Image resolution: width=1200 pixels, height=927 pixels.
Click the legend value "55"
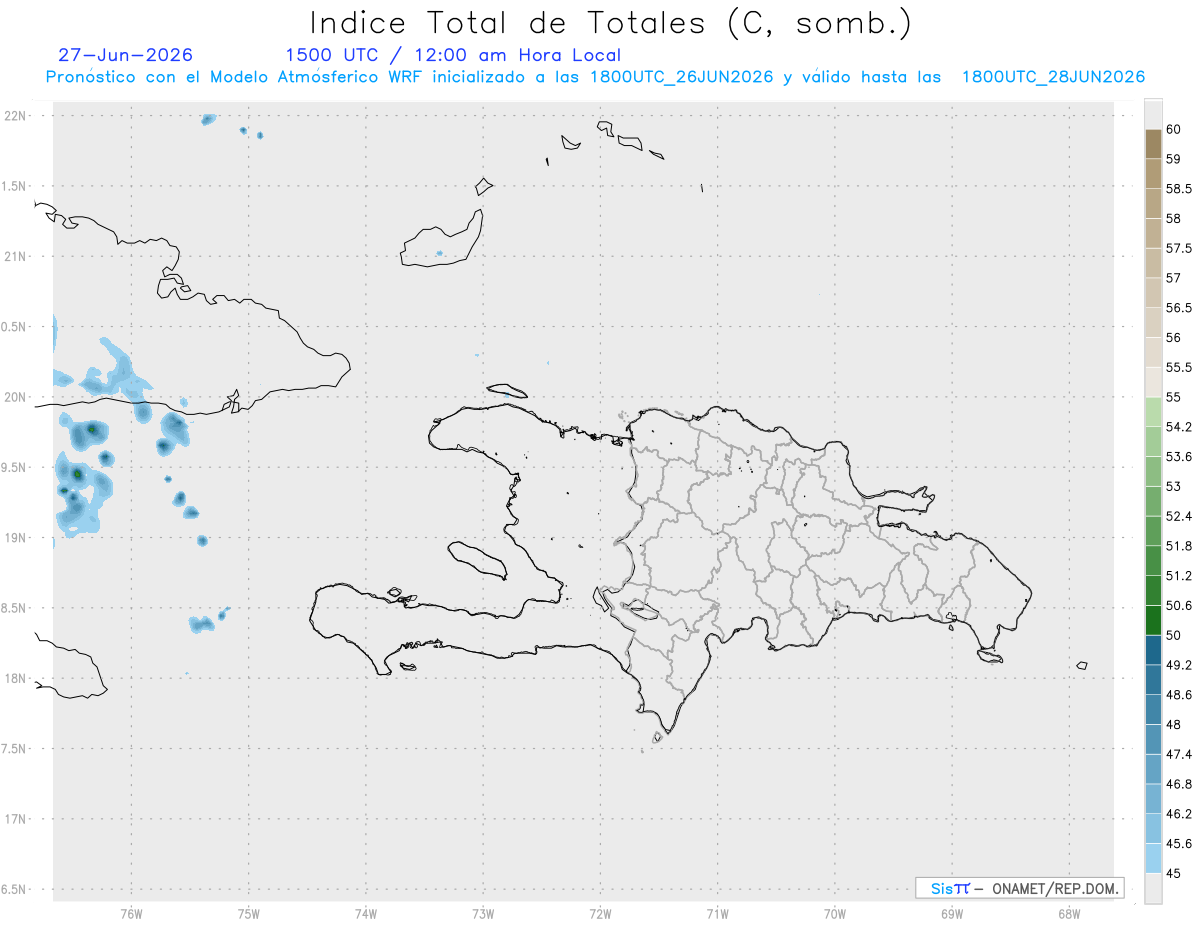tap(1174, 397)
